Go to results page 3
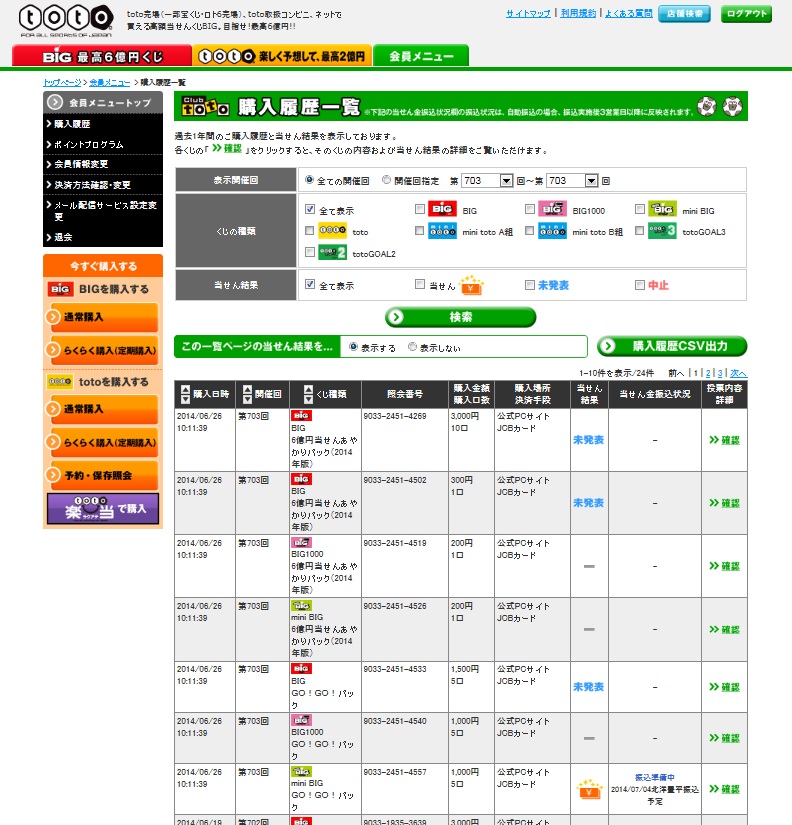This screenshot has width=792, height=825. 720,373
